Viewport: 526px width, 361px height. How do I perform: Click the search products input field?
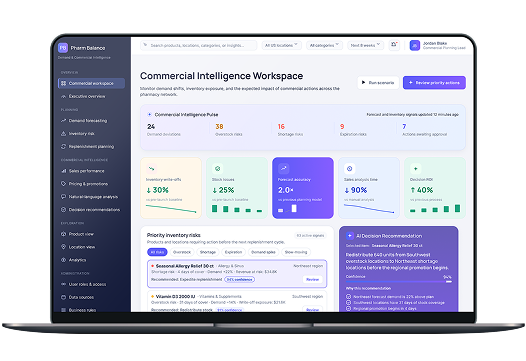(199, 45)
